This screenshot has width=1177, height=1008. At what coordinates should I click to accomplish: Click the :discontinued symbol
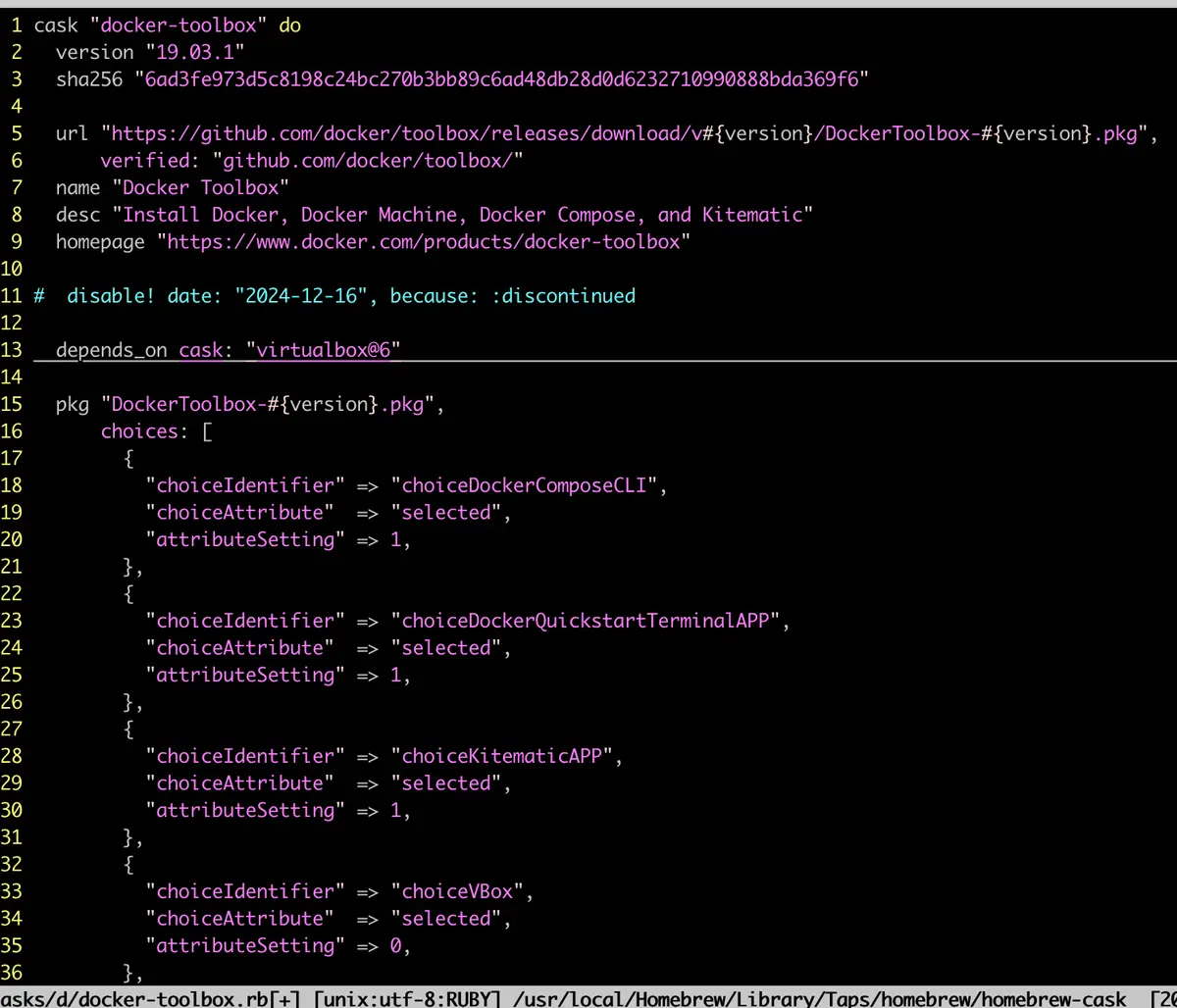point(563,296)
